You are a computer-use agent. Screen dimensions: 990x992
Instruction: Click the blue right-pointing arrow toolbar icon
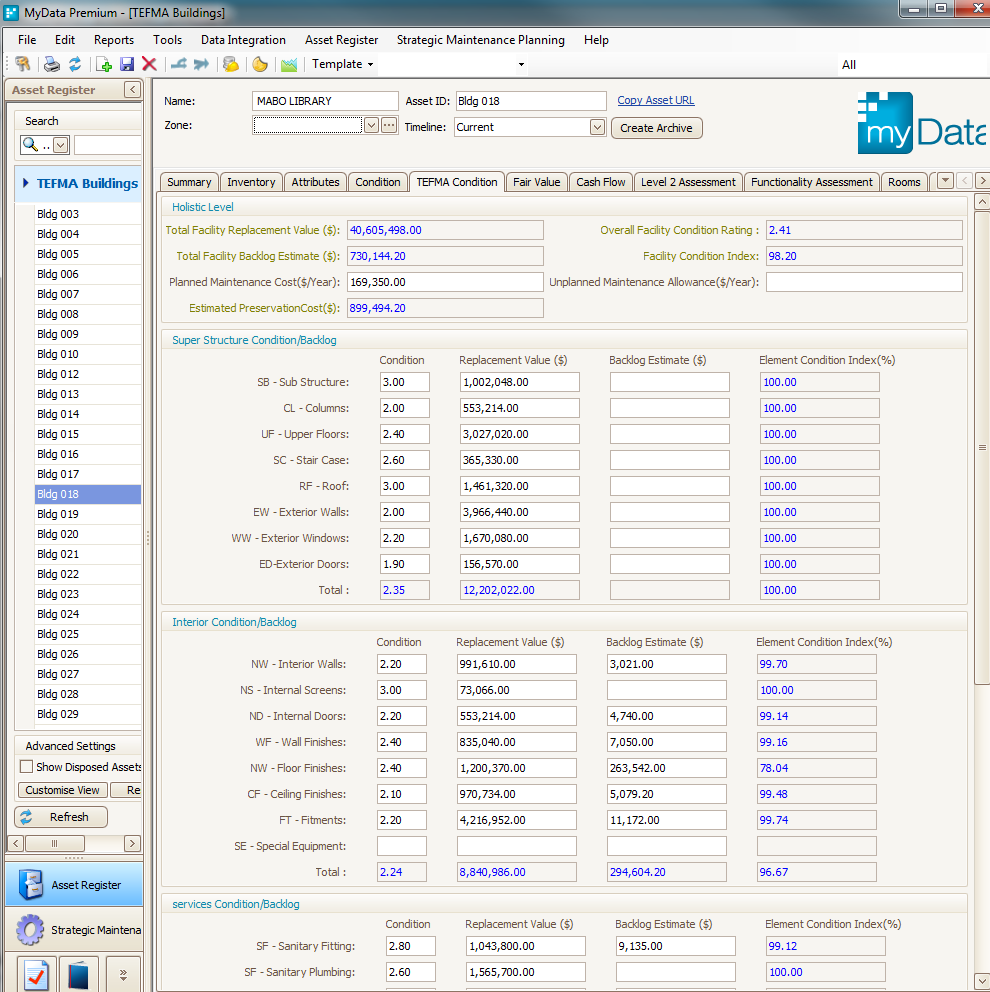[x=201, y=64]
